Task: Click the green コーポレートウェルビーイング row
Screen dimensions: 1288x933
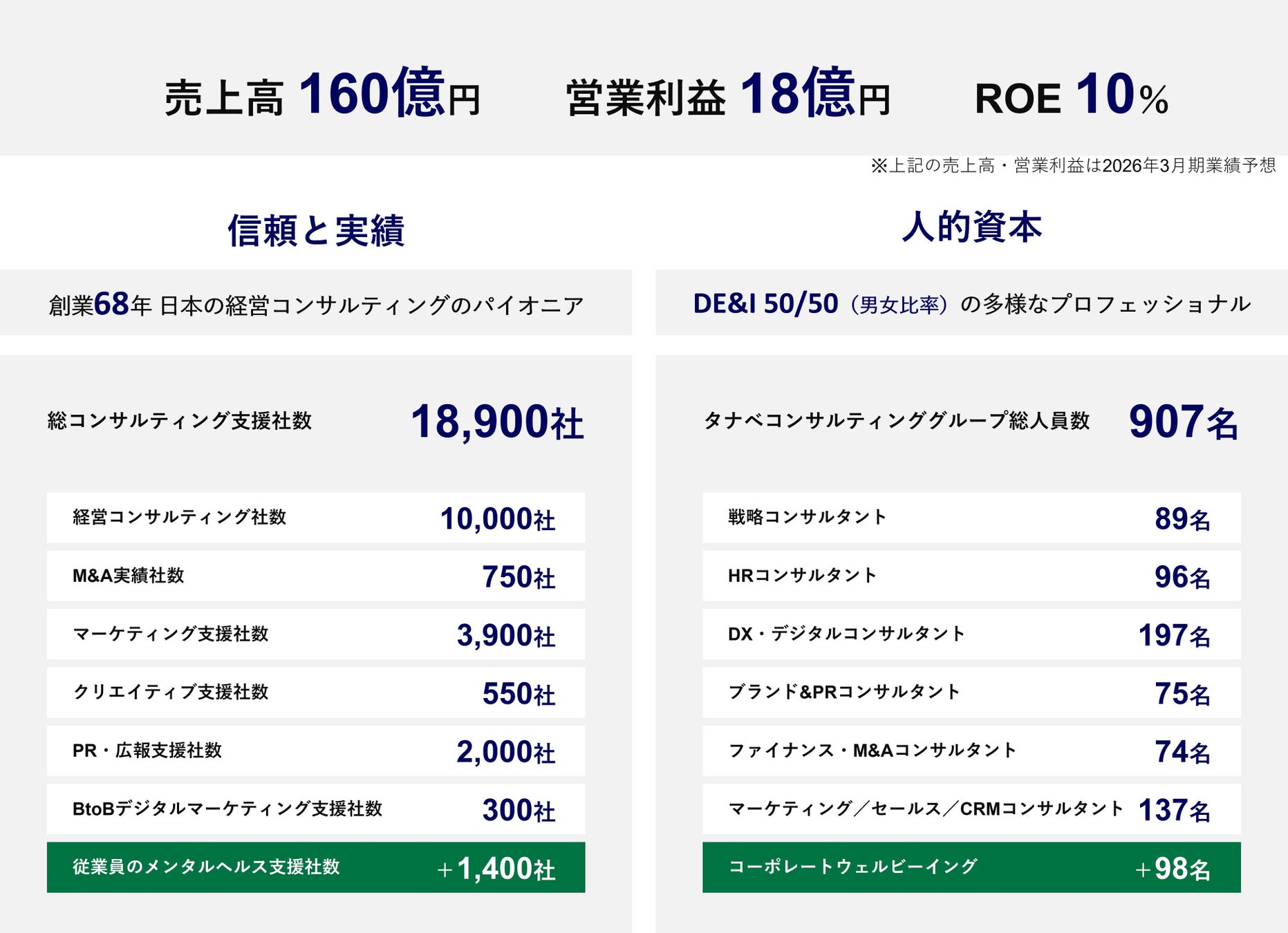Action: click(971, 867)
